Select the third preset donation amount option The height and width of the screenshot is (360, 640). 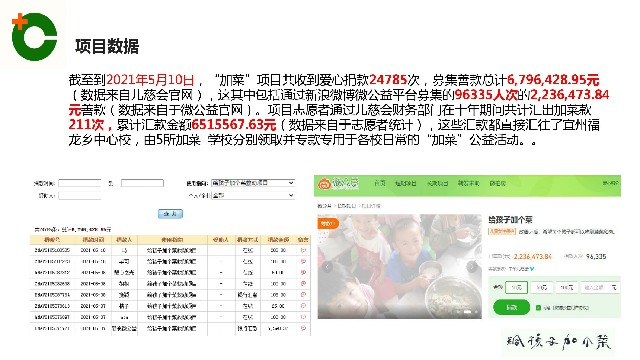click(566, 288)
